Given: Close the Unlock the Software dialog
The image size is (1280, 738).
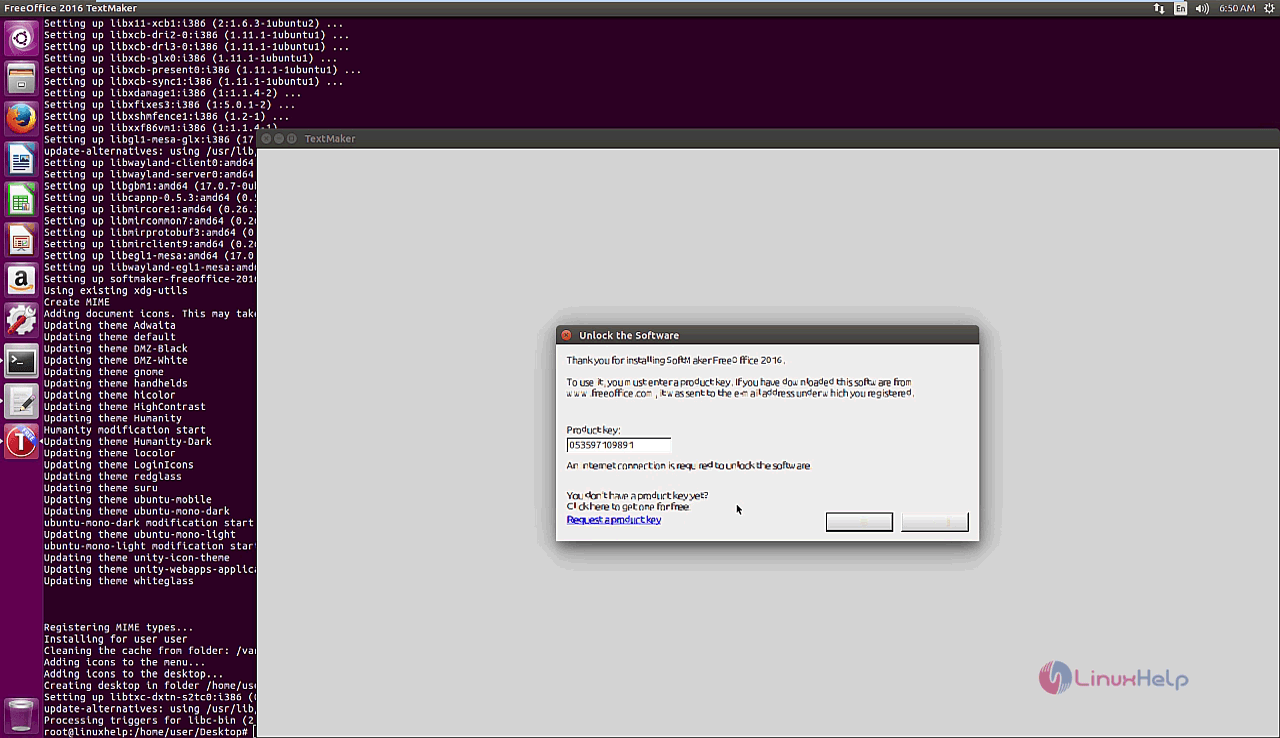Looking at the screenshot, I should click(566, 336).
